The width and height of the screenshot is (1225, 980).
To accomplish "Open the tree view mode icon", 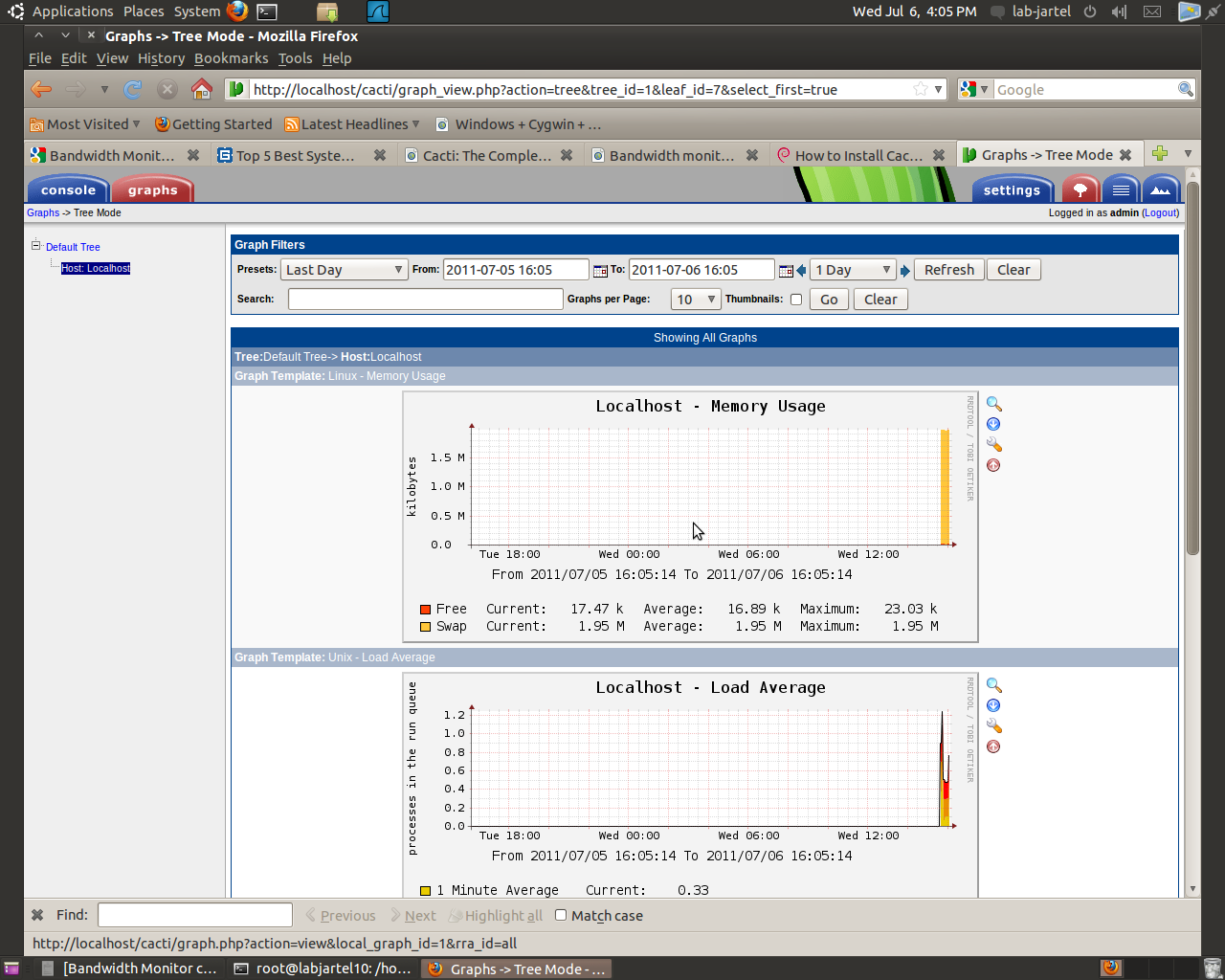I will [1080, 189].
